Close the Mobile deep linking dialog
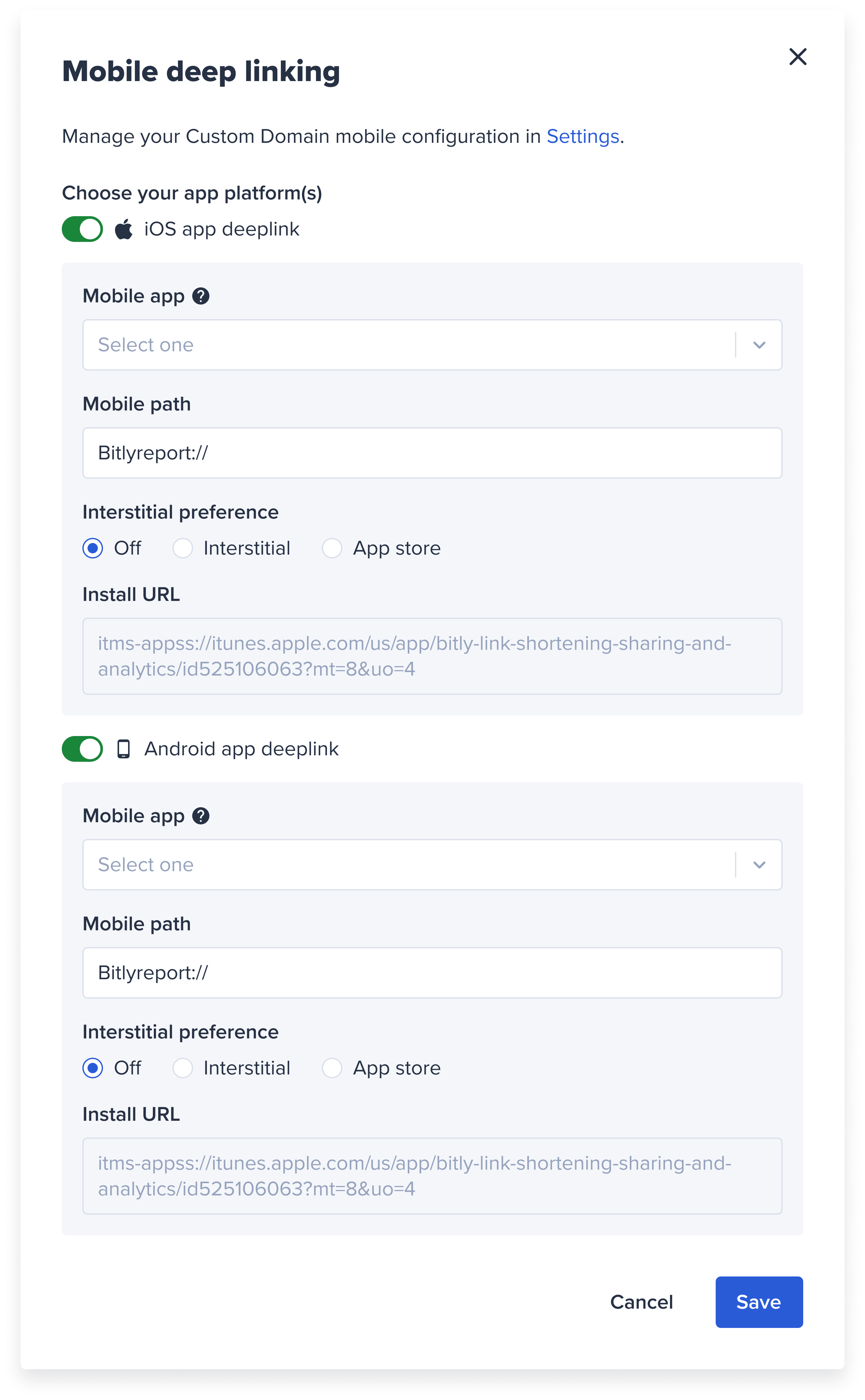The width and height of the screenshot is (865, 1400). (x=798, y=57)
